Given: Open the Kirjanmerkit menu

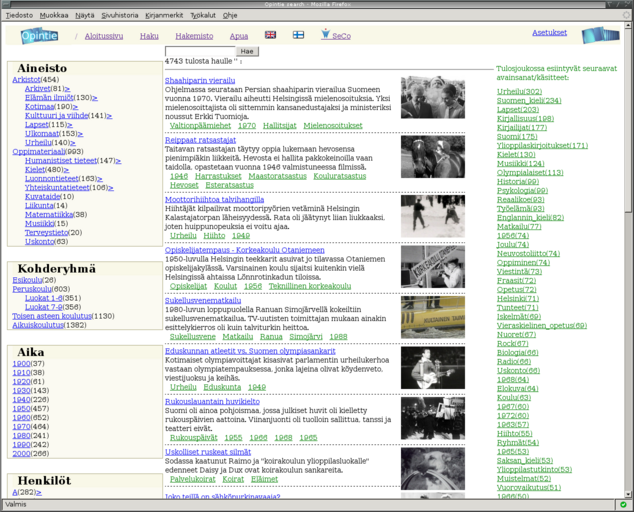Looking at the screenshot, I should point(164,15).
